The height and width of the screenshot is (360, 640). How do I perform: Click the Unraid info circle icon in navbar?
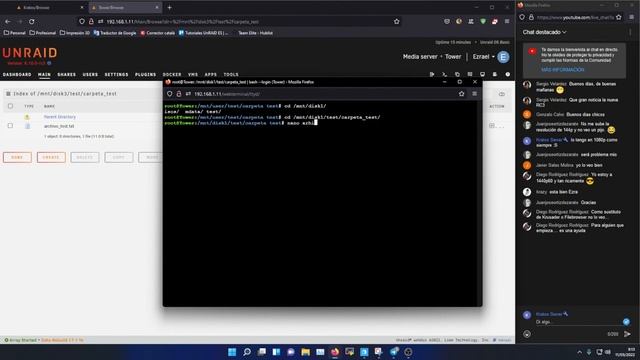pyautogui.click(x=507, y=75)
